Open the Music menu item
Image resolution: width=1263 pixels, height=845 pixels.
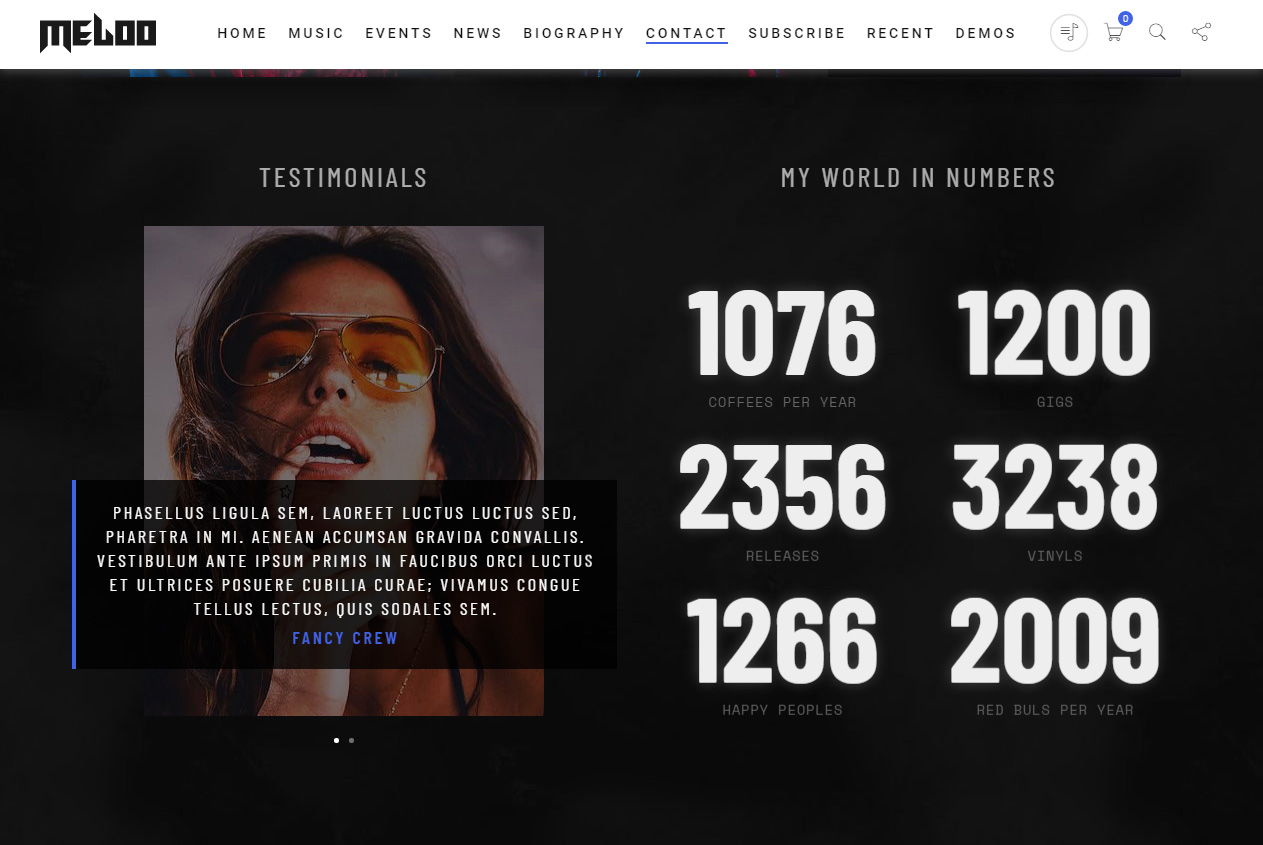(x=316, y=33)
